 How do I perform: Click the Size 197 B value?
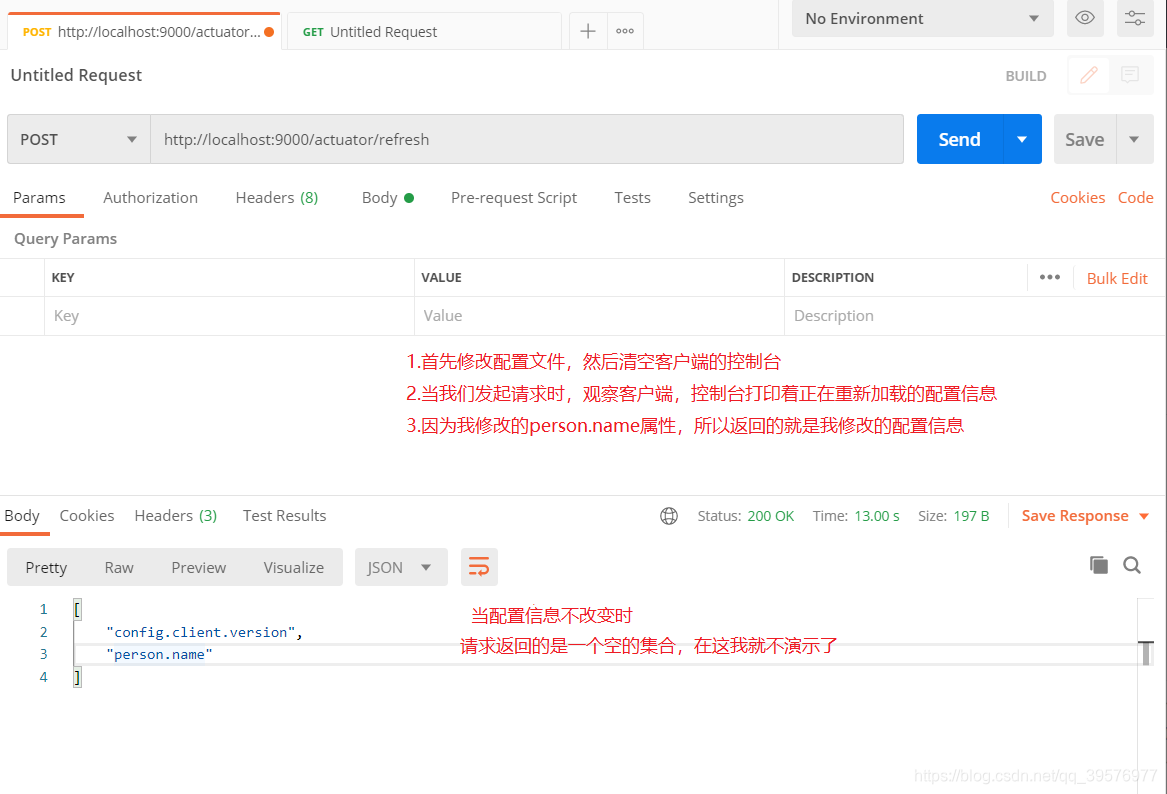click(971, 516)
